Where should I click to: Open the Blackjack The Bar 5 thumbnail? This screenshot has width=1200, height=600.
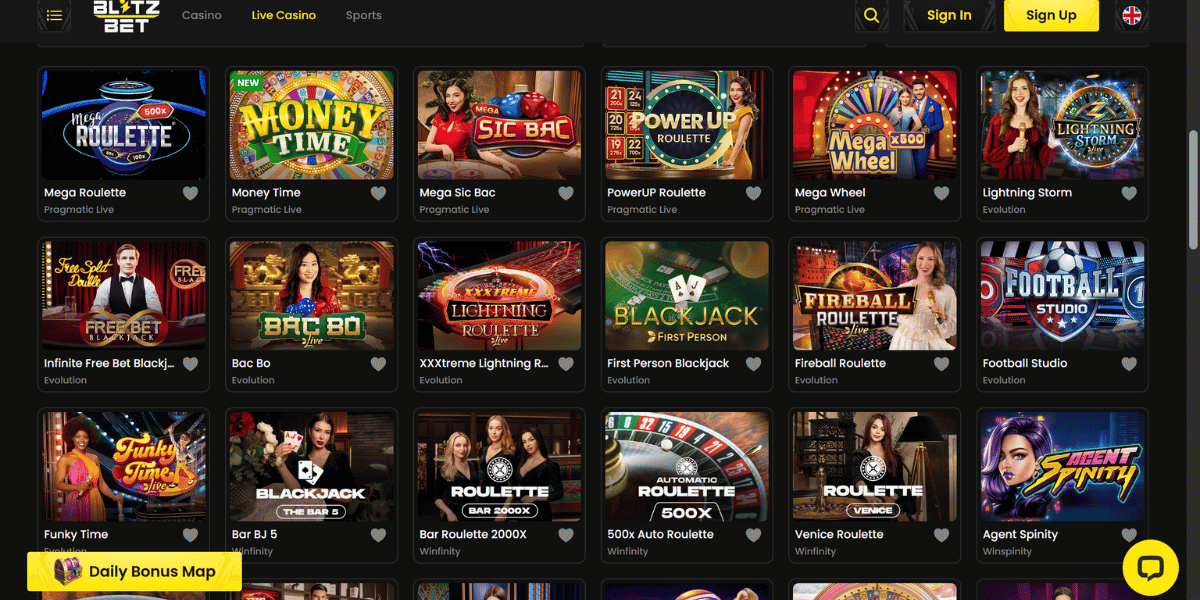pyautogui.click(x=312, y=467)
